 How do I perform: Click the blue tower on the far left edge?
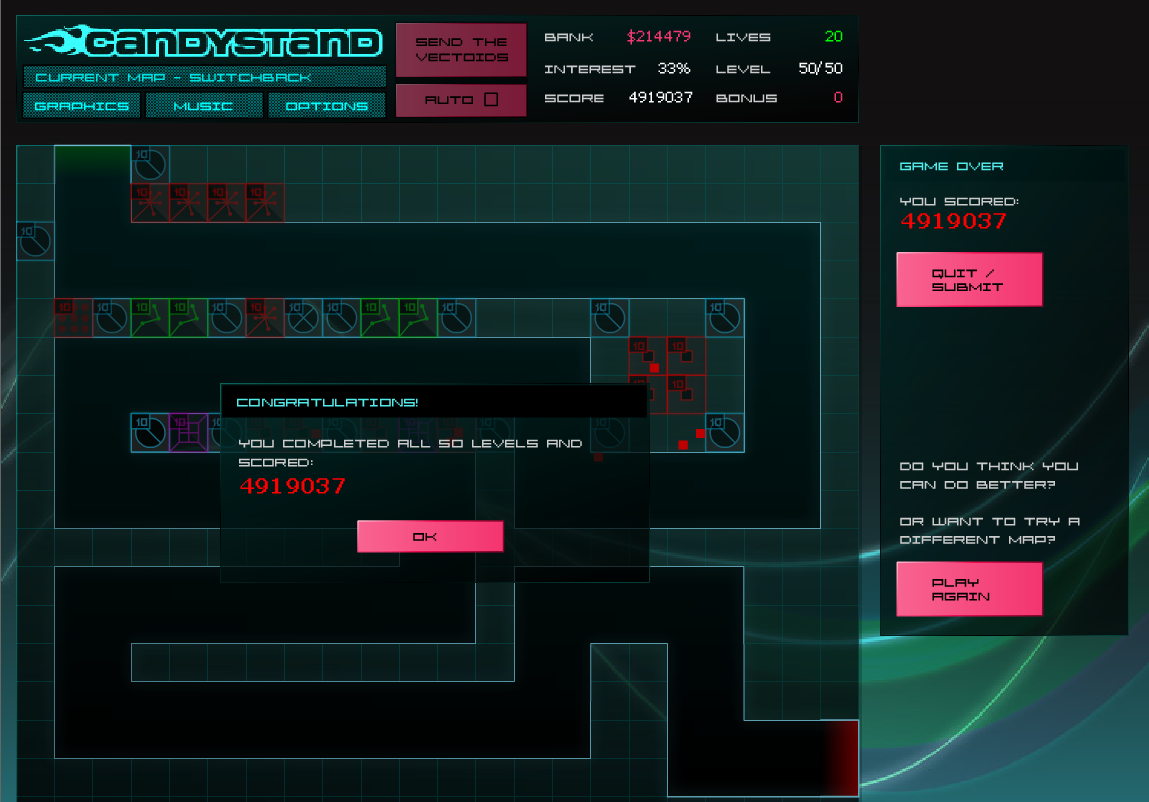(x=35, y=241)
